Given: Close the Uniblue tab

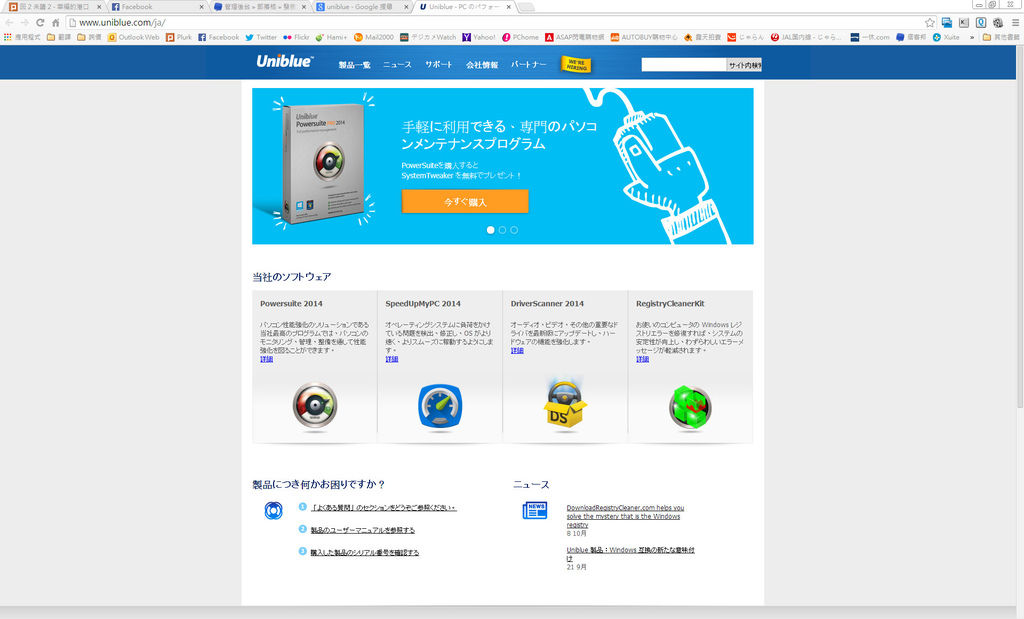Looking at the screenshot, I should coord(509,7).
